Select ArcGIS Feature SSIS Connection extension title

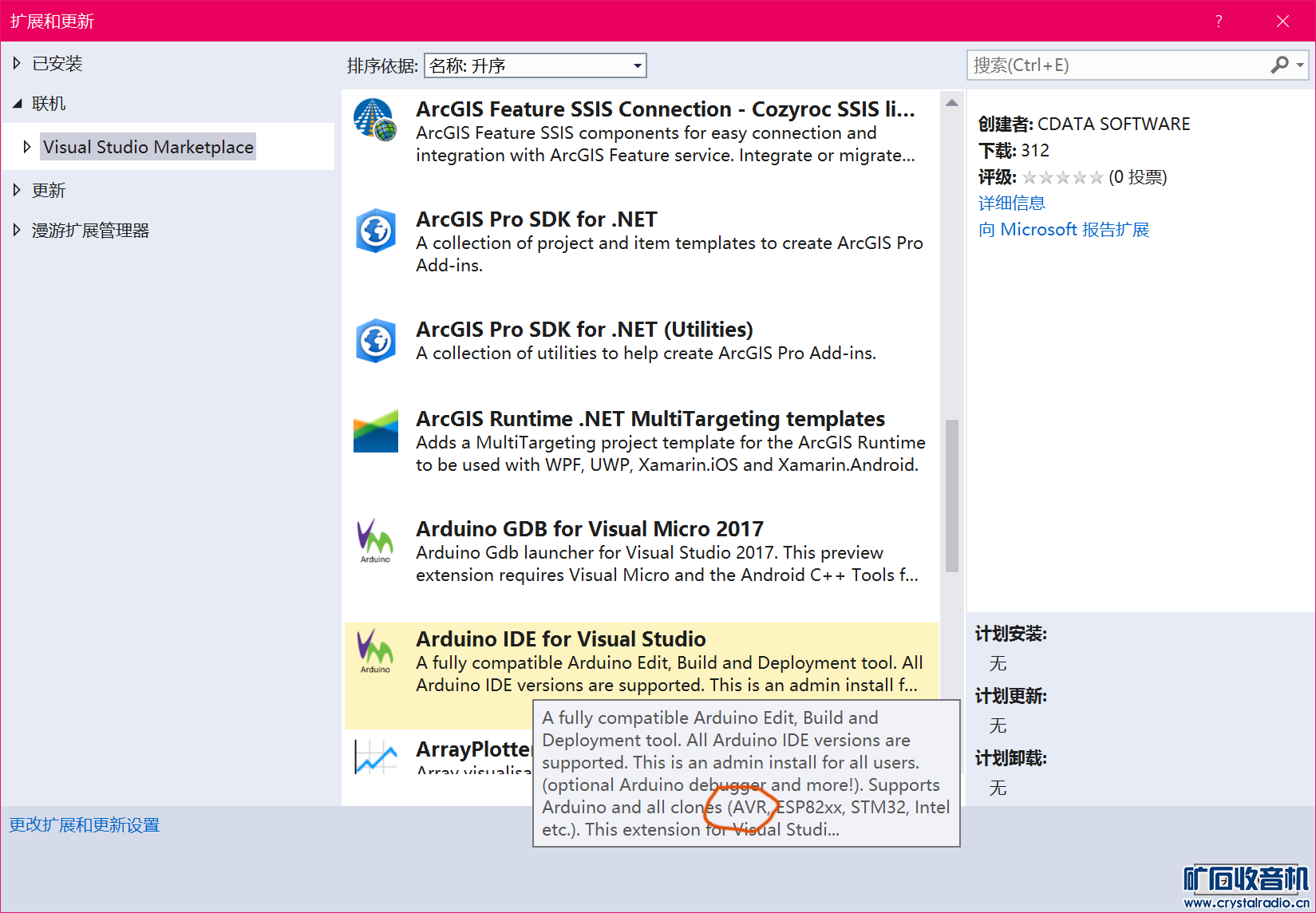(666, 109)
